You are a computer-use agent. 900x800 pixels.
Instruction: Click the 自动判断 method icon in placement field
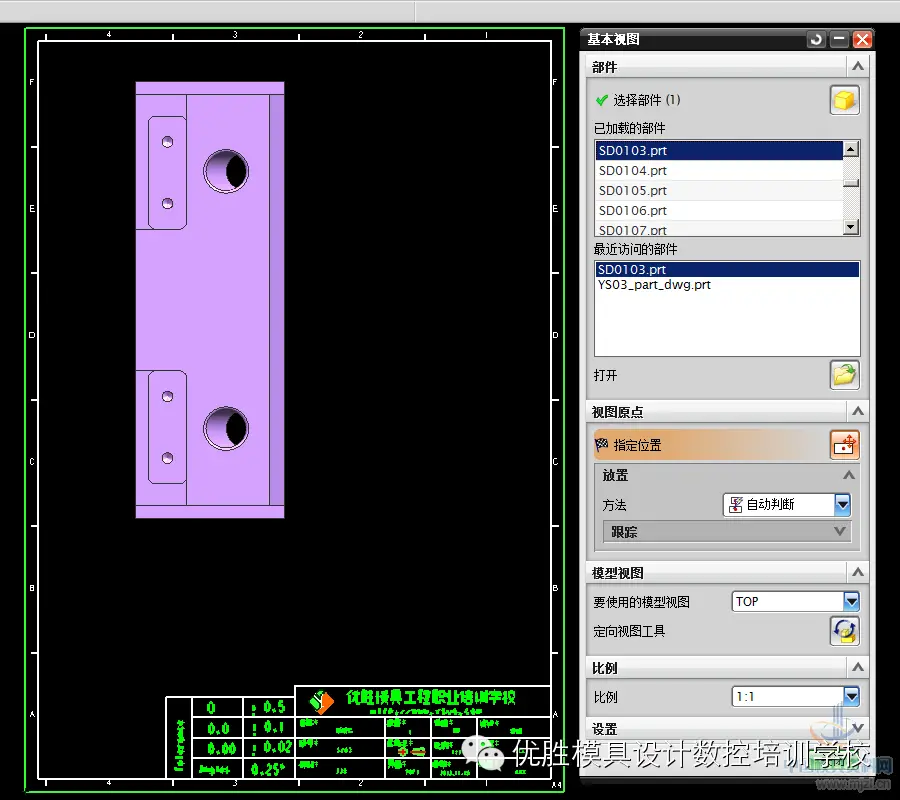pyautogui.click(x=735, y=504)
